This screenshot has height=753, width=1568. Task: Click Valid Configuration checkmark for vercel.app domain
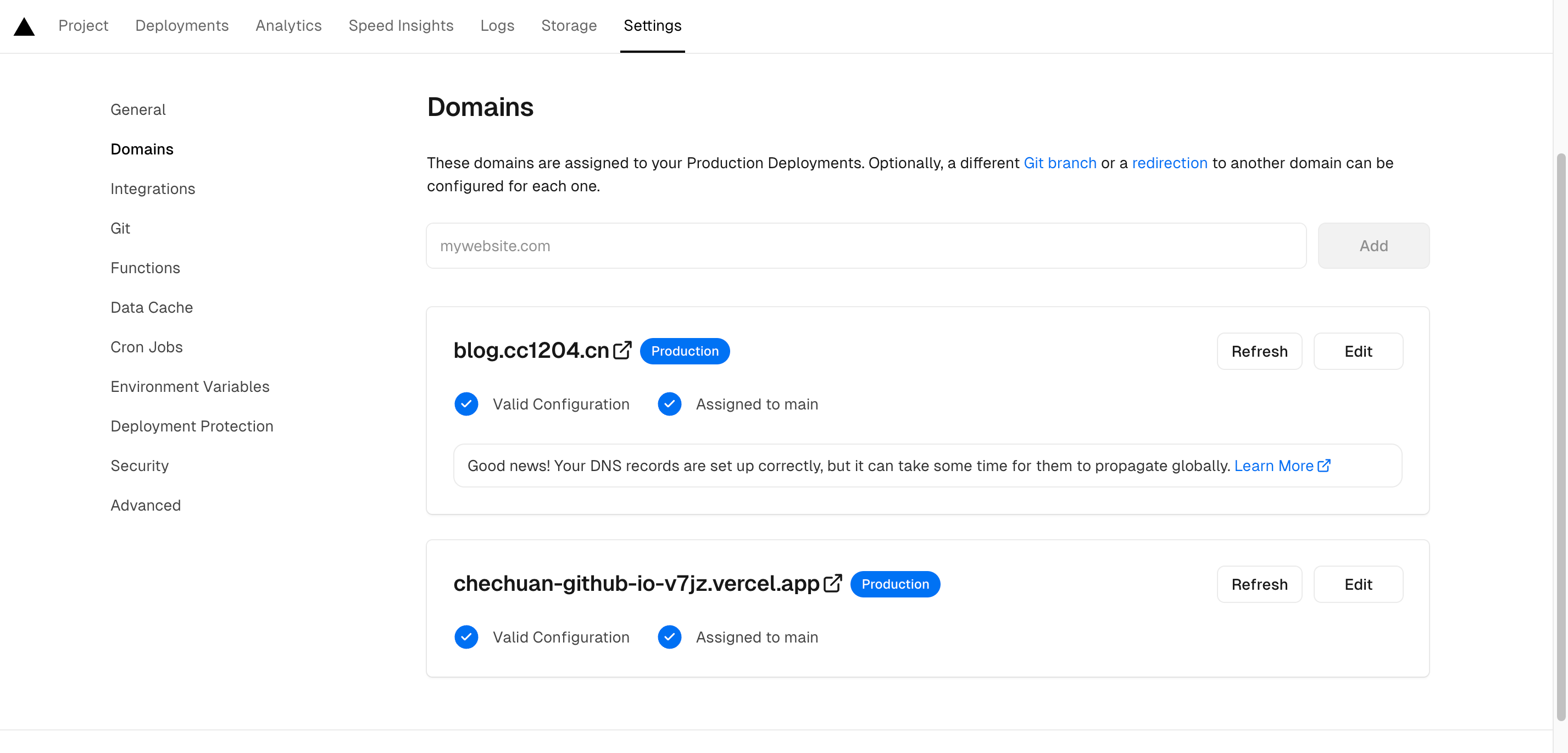coord(466,636)
